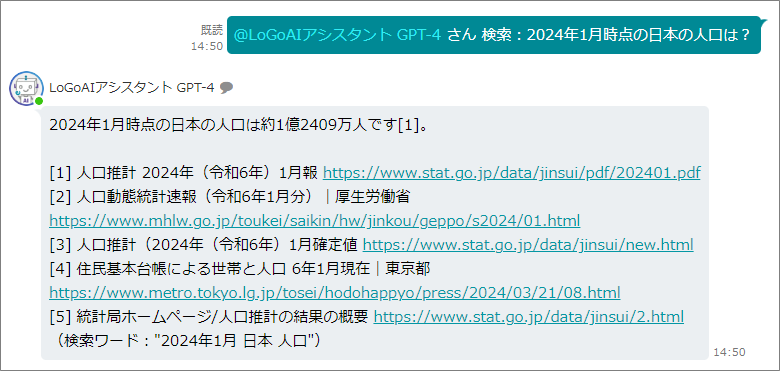The height and width of the screenshot is (371, 780).
Task: Click the 既読 read-receipt label
Action: point(212,30)
